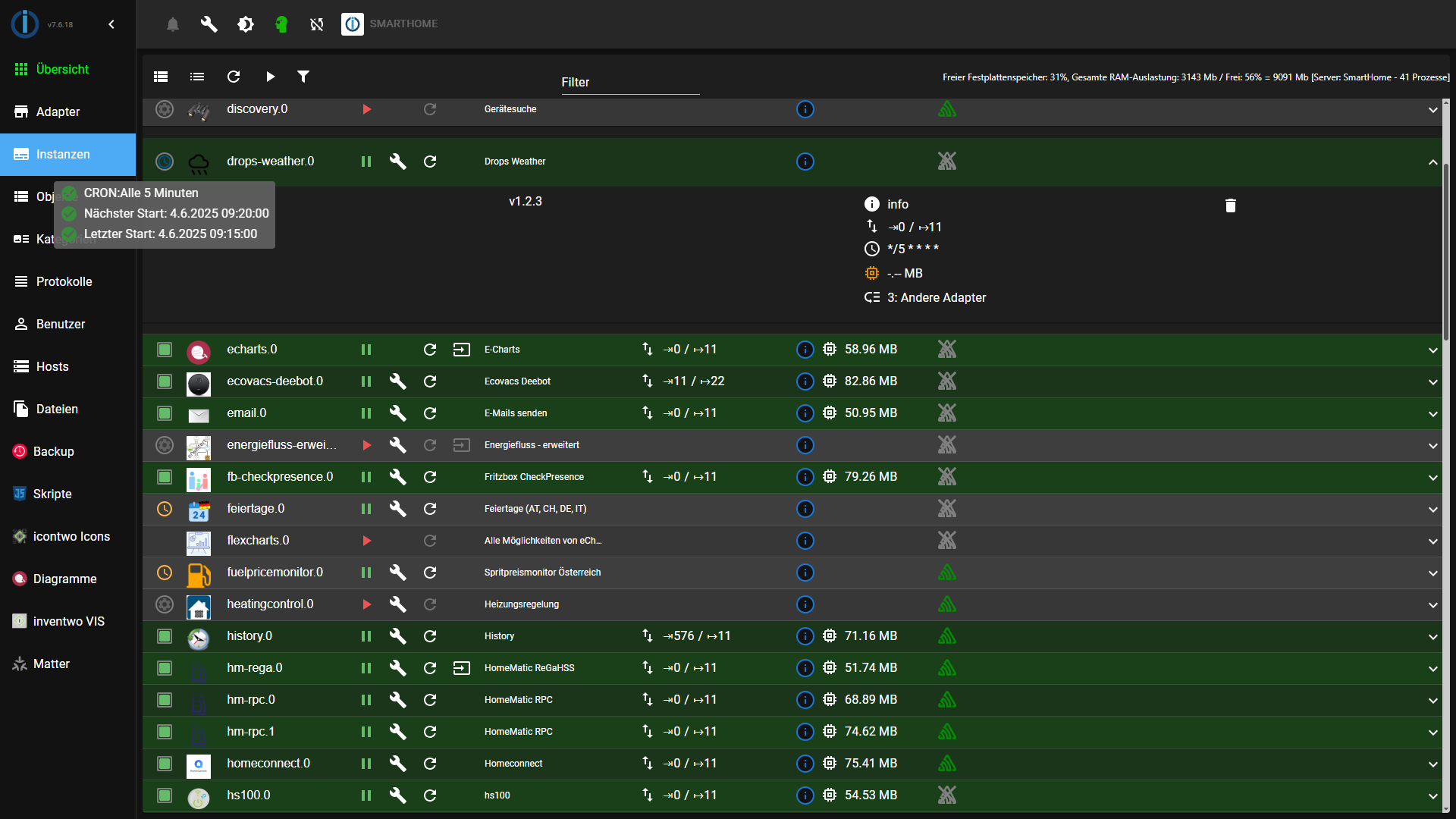Open Adapter in sidebar
The image size is (1456, 819).
point(58,111)
